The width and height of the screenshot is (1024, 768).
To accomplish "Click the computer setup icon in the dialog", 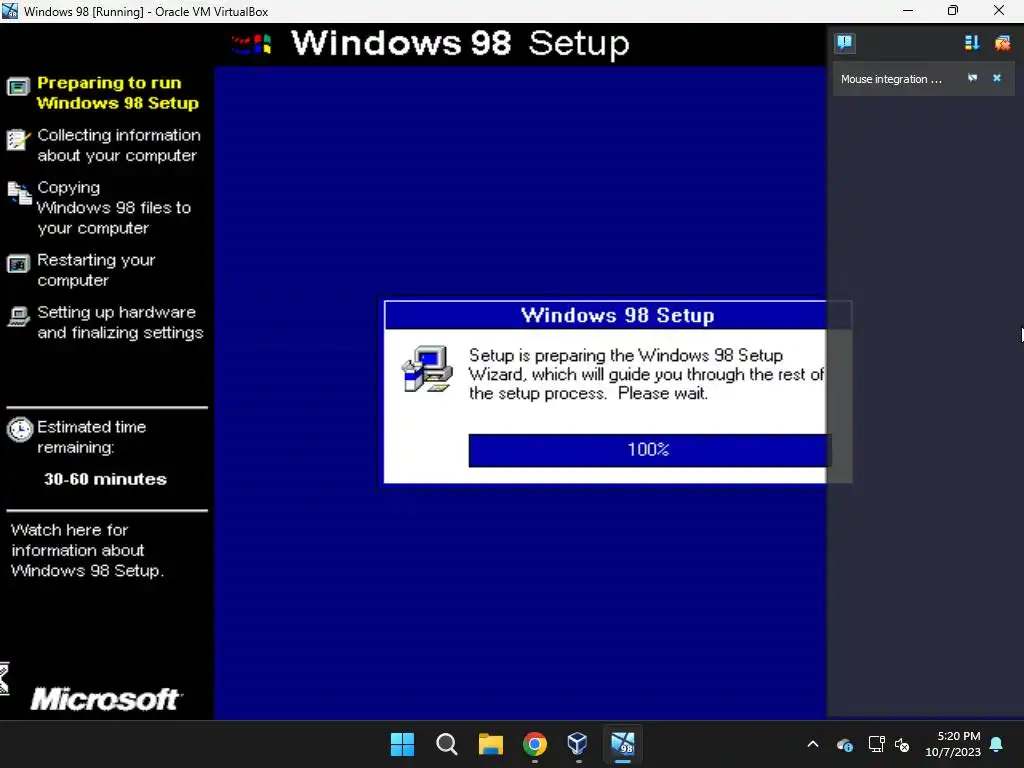I will [x=427, y=369].
